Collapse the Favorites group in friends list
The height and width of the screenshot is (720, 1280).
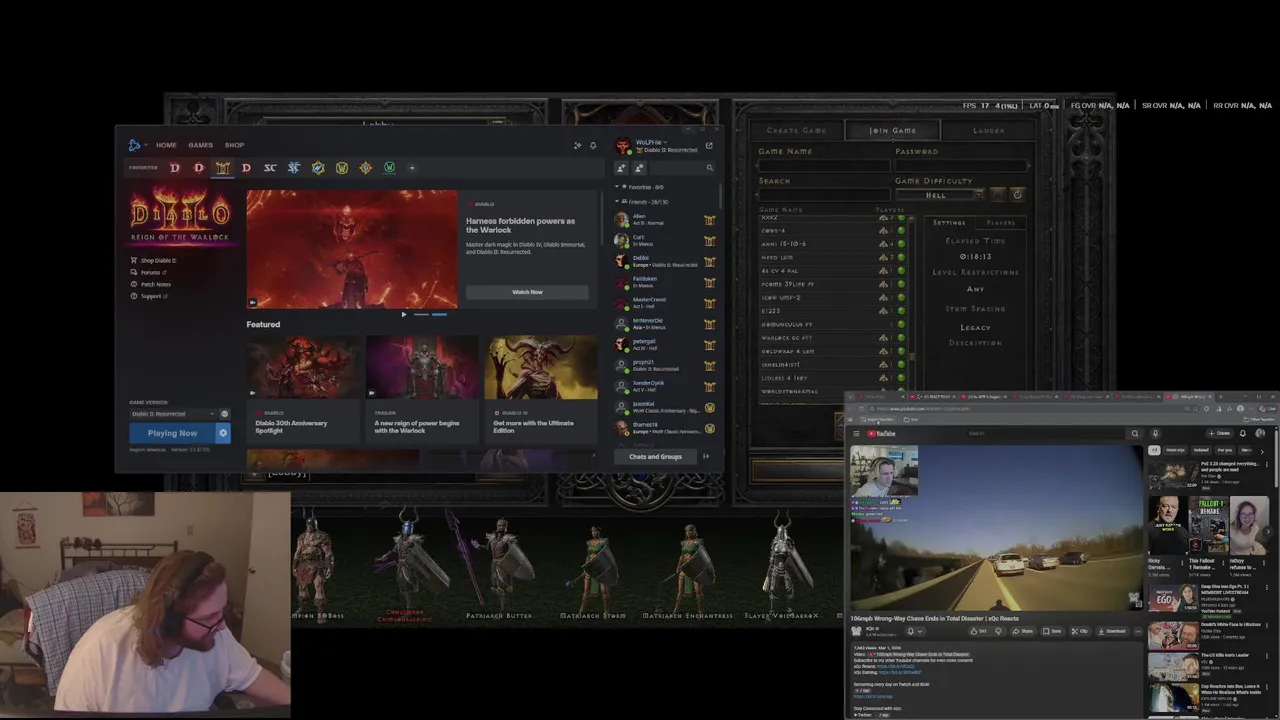pyautogui.click(x=617, y=187)
